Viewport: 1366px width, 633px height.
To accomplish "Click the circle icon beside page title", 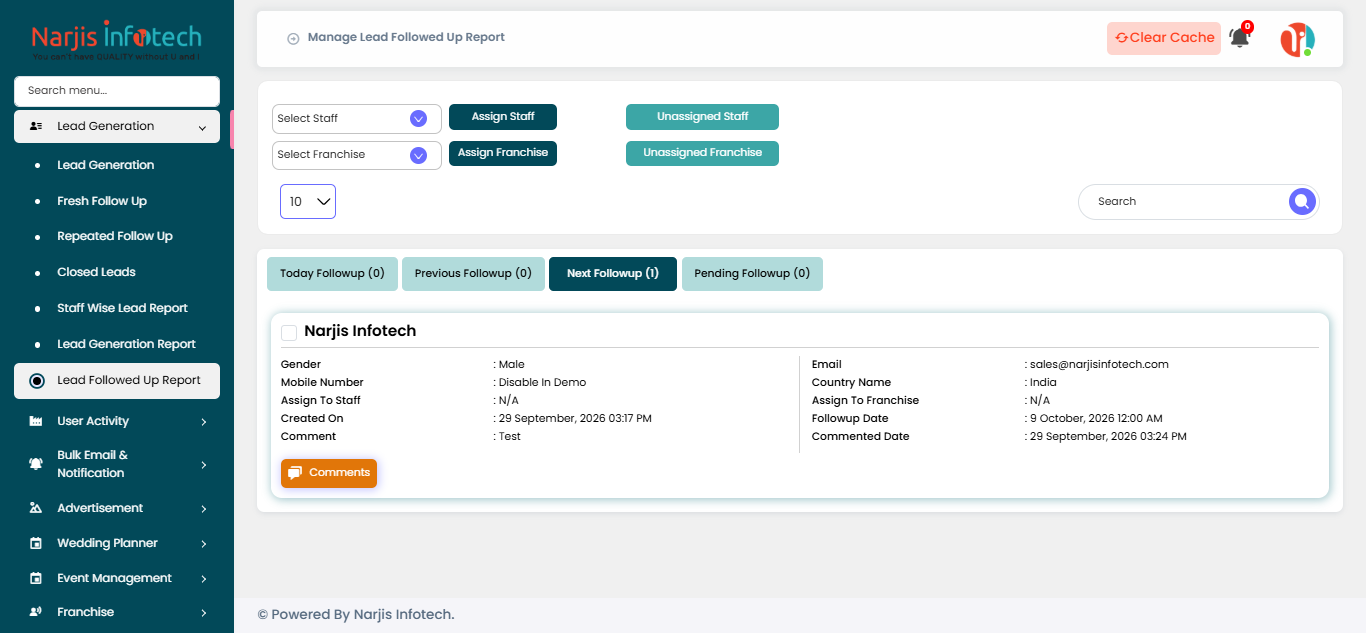I will pos(293,38).
